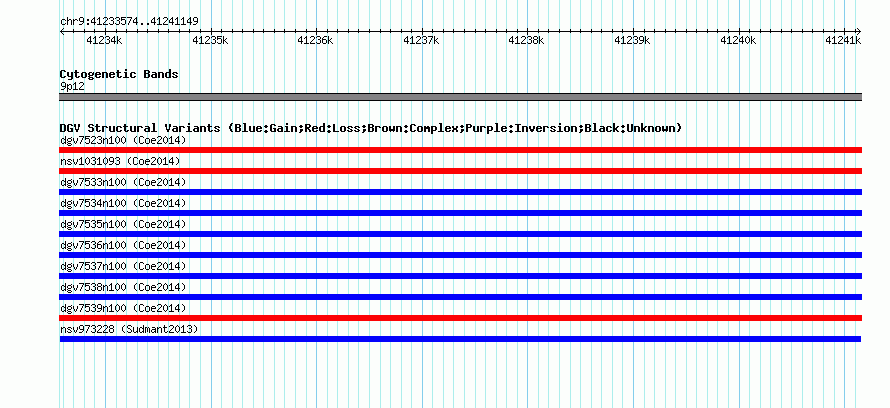Click the blue bar below dgv7534n100
The width and height of the screenshot is (890, 408).
tap(461, 213)
